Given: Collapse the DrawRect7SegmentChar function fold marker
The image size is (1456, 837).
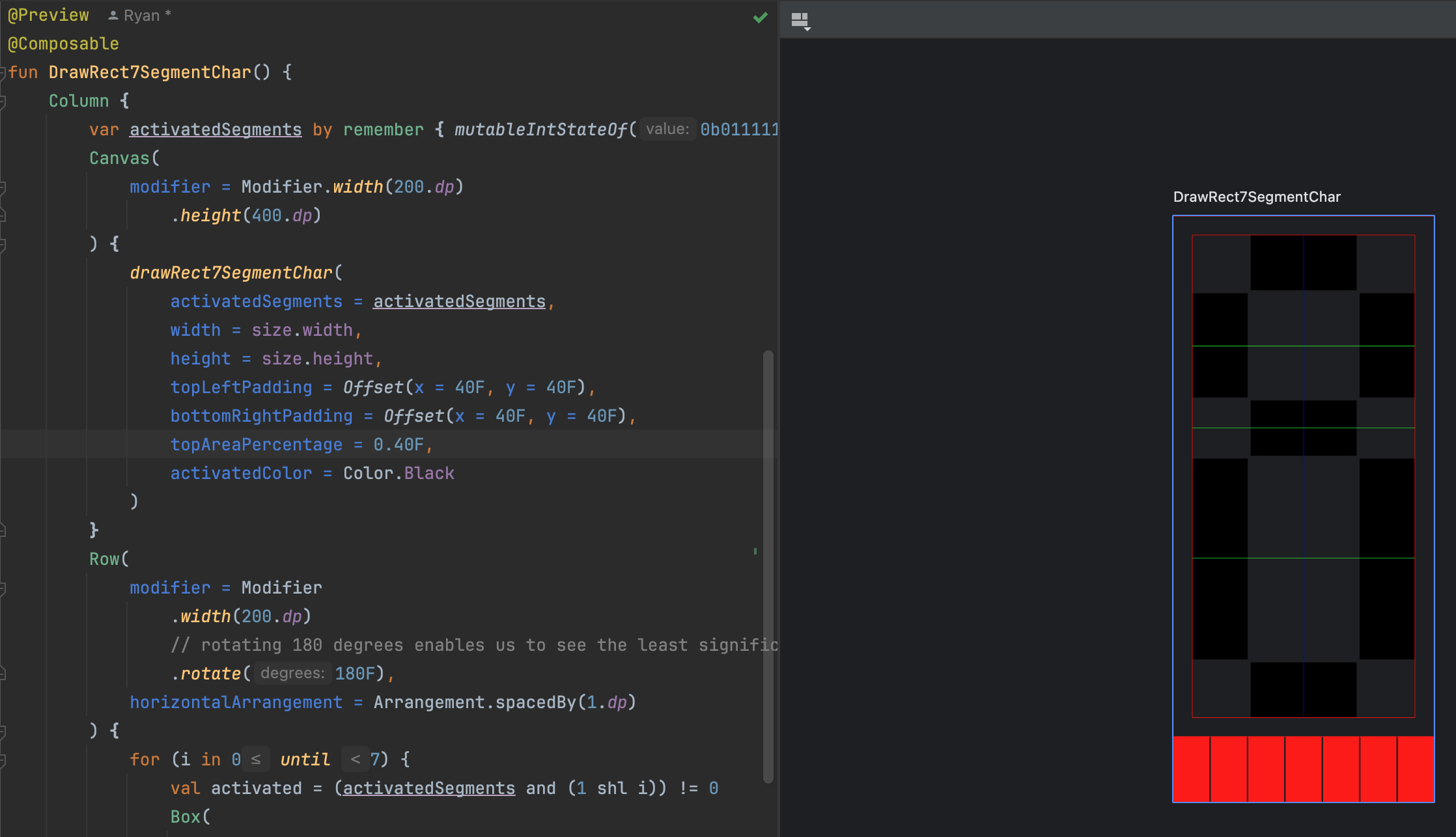Looking at the screenshot, I should point(3,72).
